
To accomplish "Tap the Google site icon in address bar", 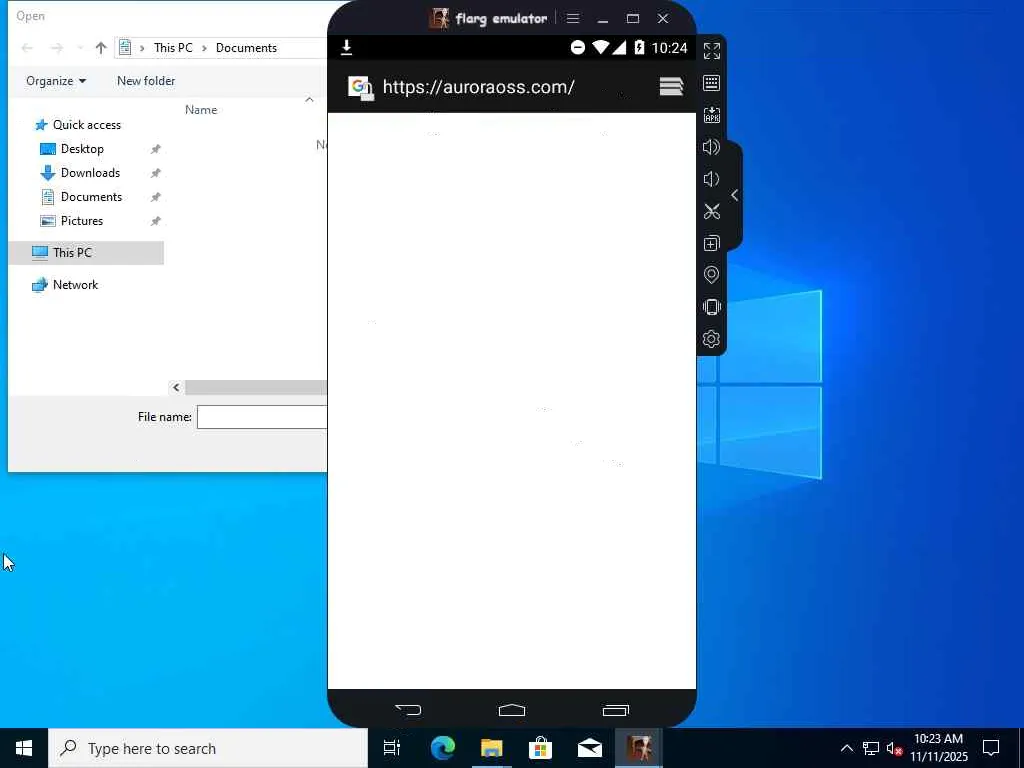I will point(360,88).
